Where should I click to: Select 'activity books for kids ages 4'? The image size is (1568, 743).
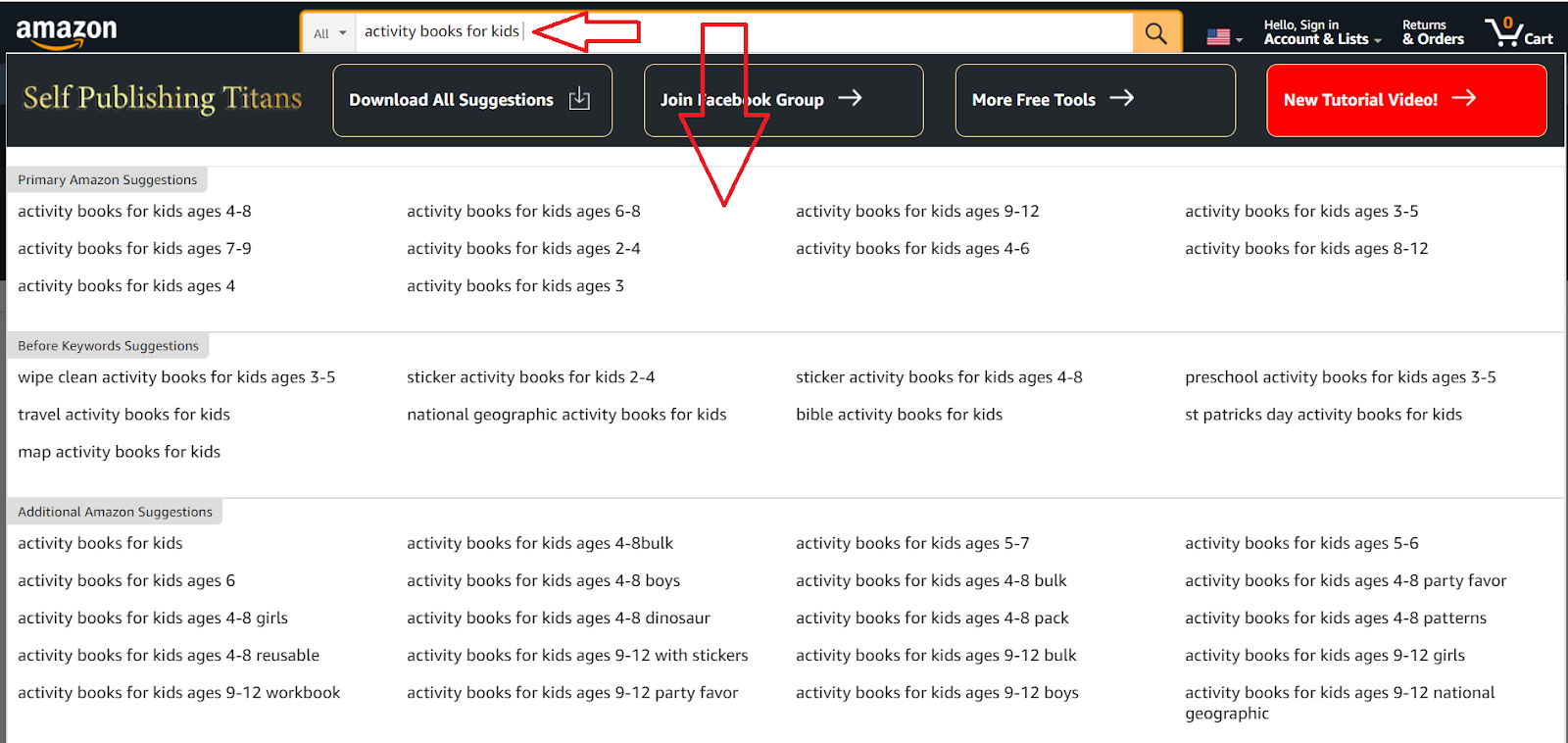pos(126,286)
